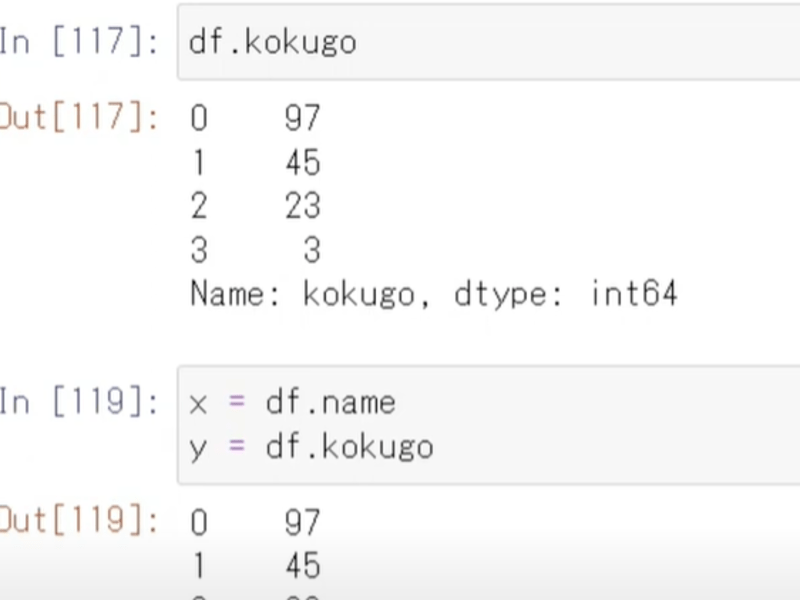The image size is (800, 600).
Task: Place cursor on df.kokugo in cell 117
Action: 272,43
